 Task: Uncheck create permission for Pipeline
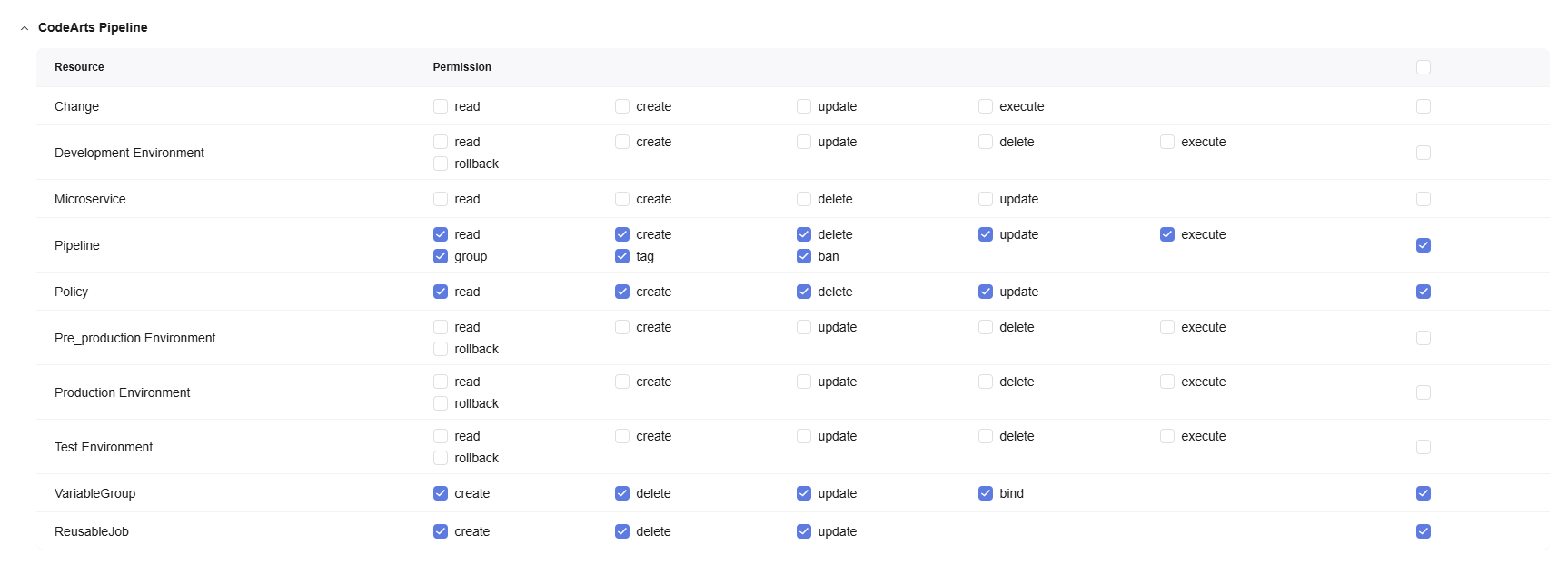tap(622, 234)
